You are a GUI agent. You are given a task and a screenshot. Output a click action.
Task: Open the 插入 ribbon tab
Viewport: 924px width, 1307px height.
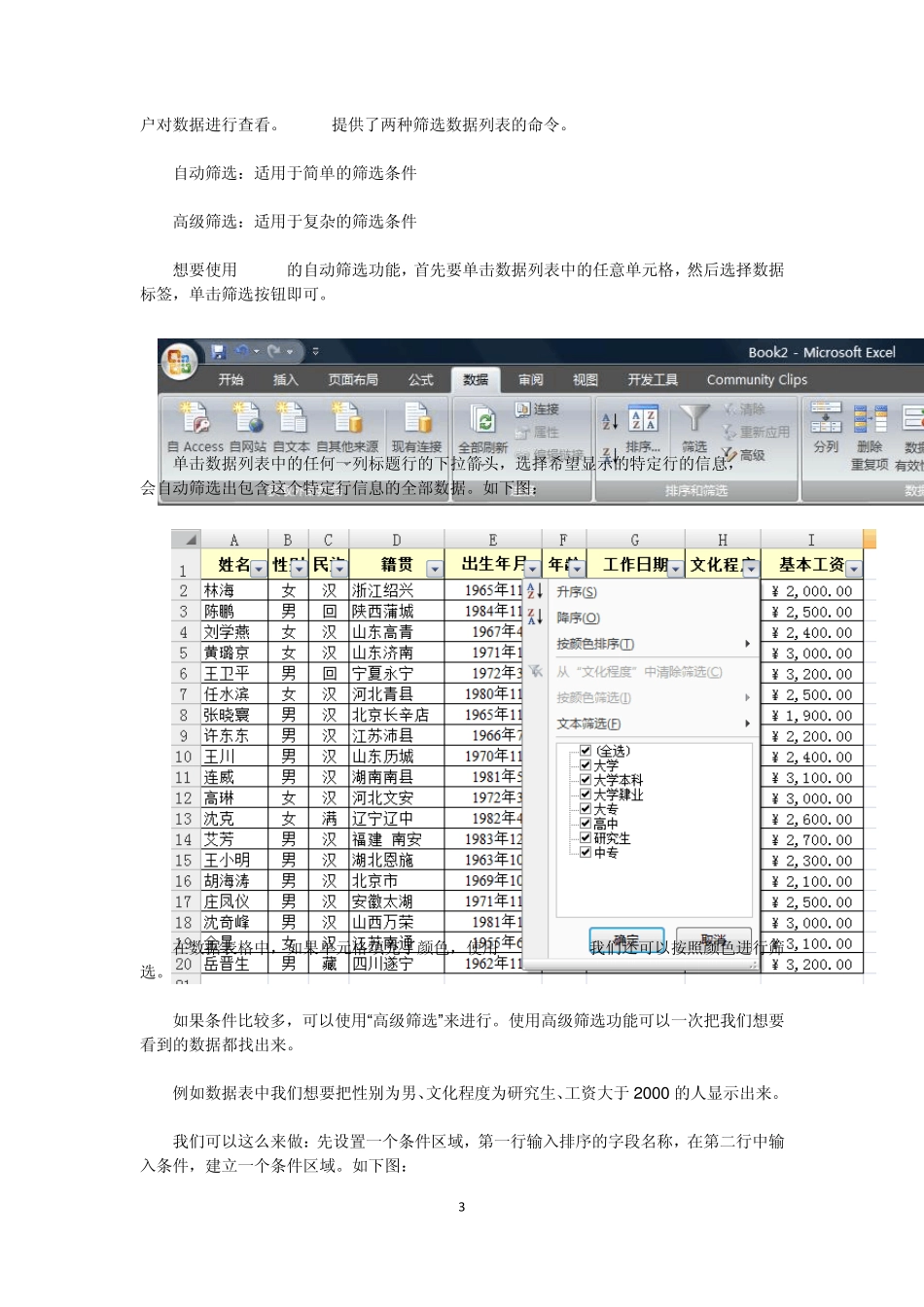click(x=285, y=379)
